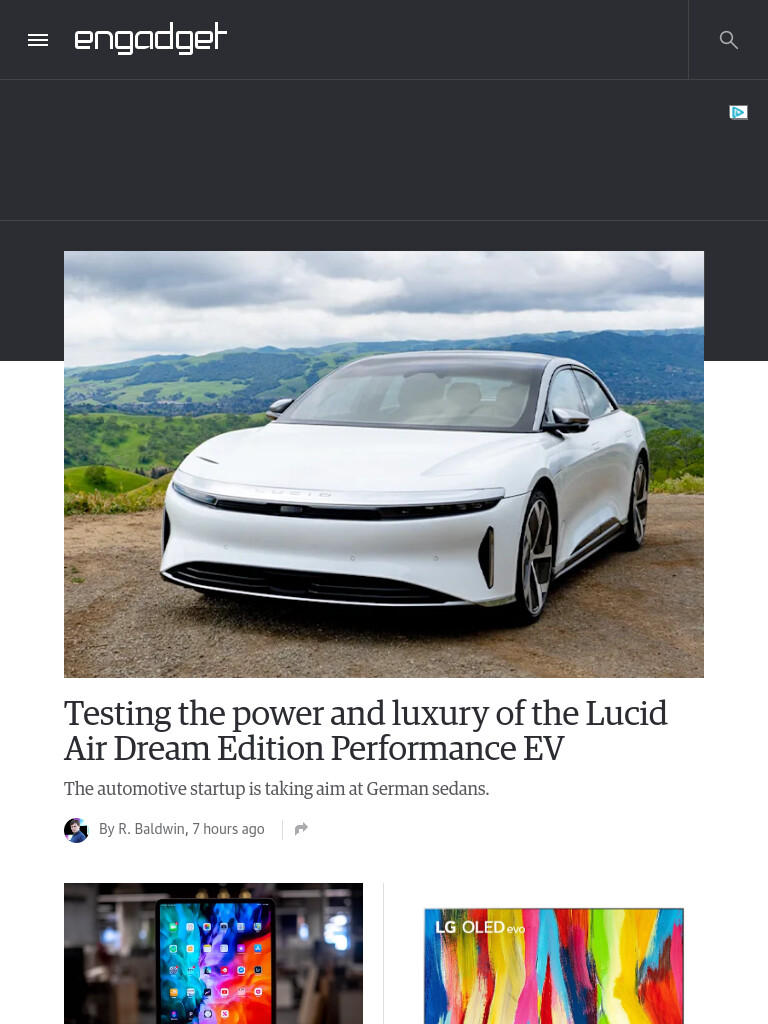
Task: Click the automotive startup subtitle text
Action: click(x=276, y=789)
